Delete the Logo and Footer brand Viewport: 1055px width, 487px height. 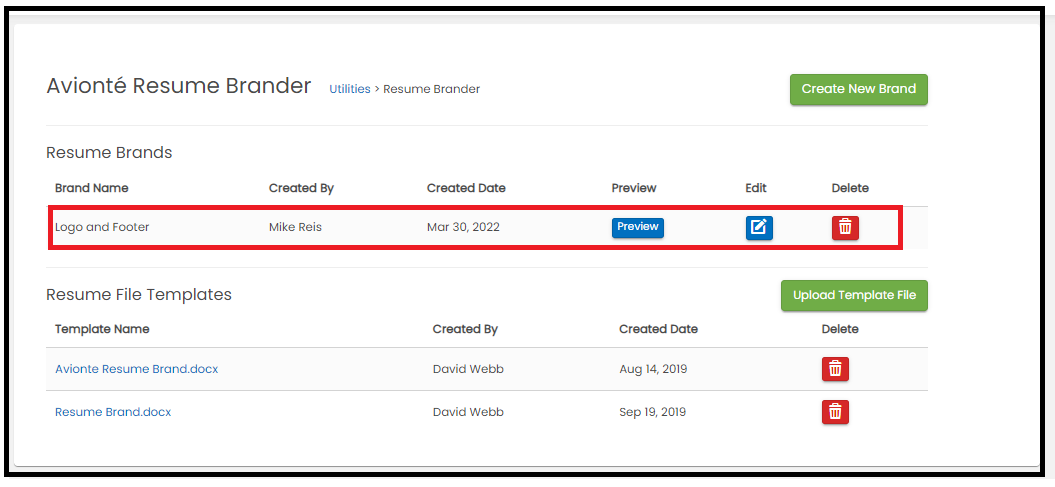(x=845, y=228)
